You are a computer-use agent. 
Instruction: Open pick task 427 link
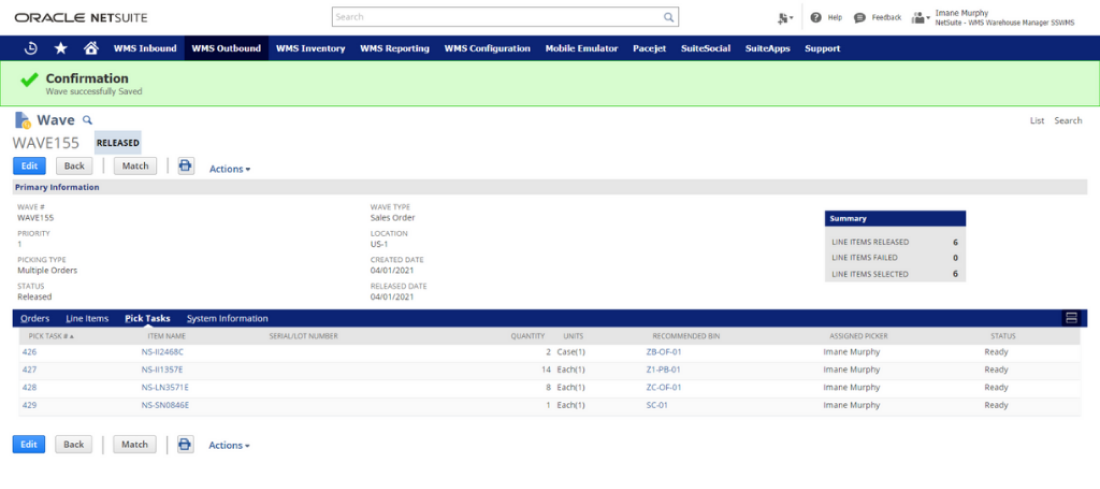tap(29, 370)
